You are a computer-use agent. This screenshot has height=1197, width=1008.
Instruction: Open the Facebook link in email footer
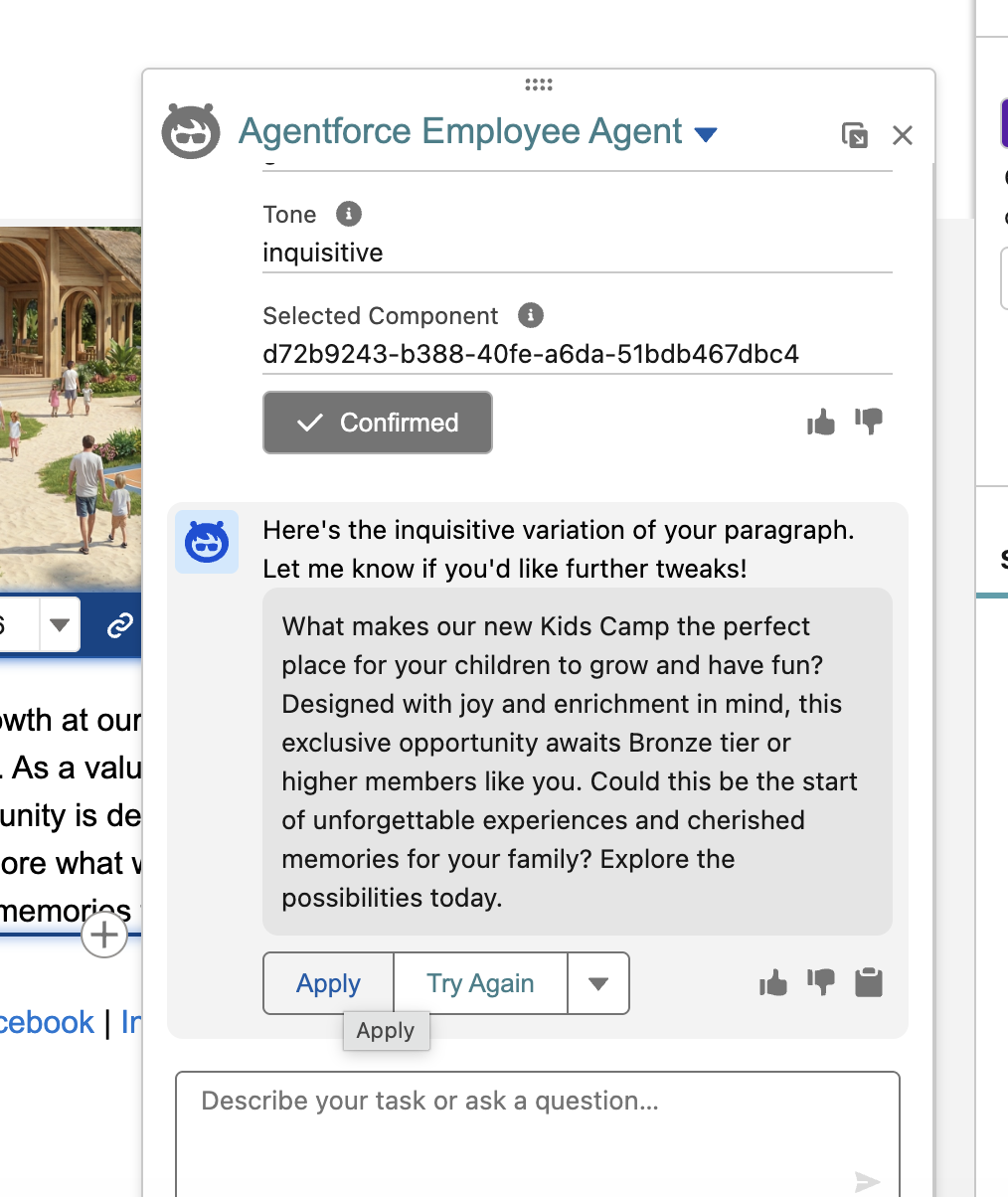coord(47,1022)
